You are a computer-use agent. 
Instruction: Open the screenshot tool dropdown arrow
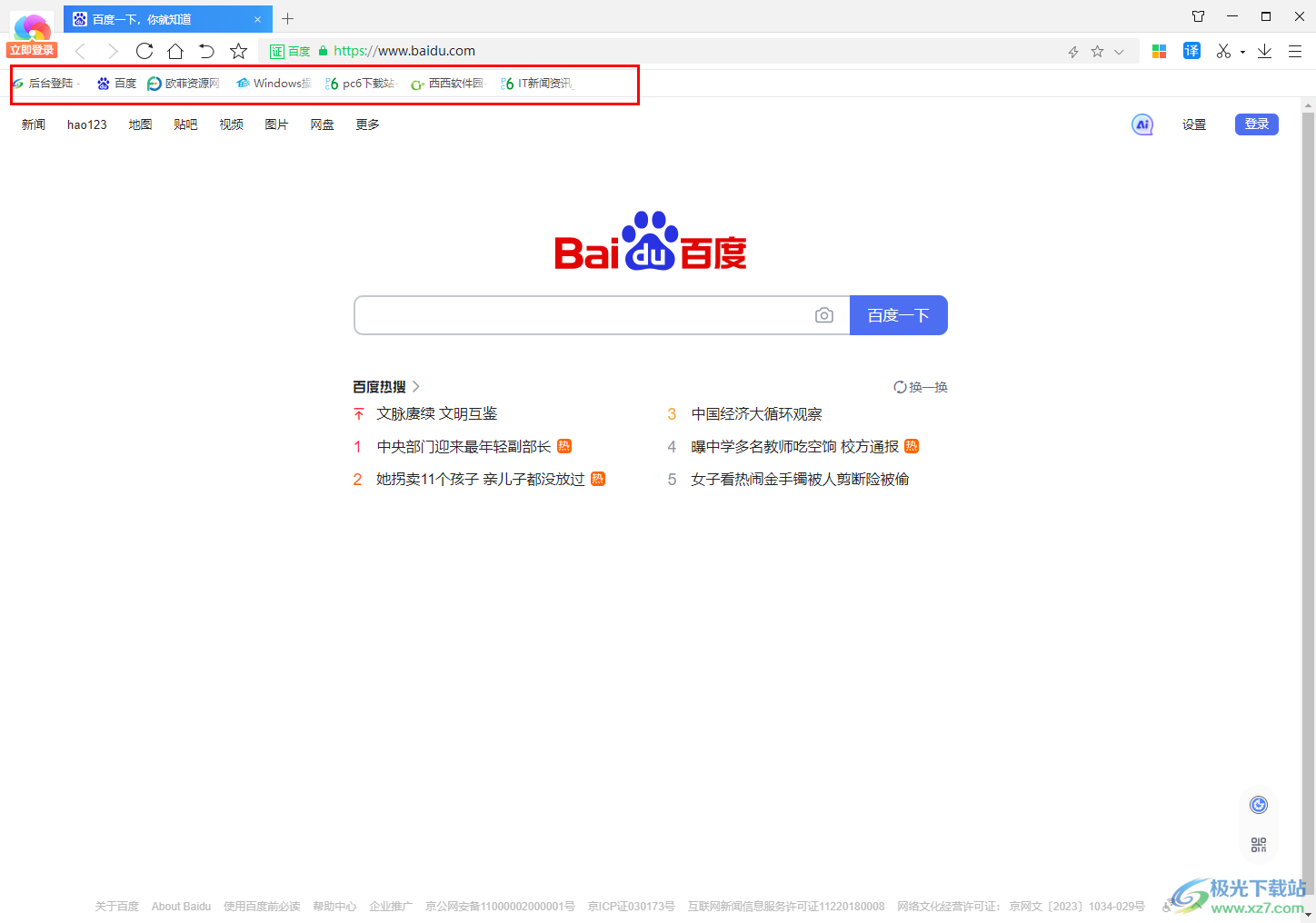click(x=1242, y=53)
